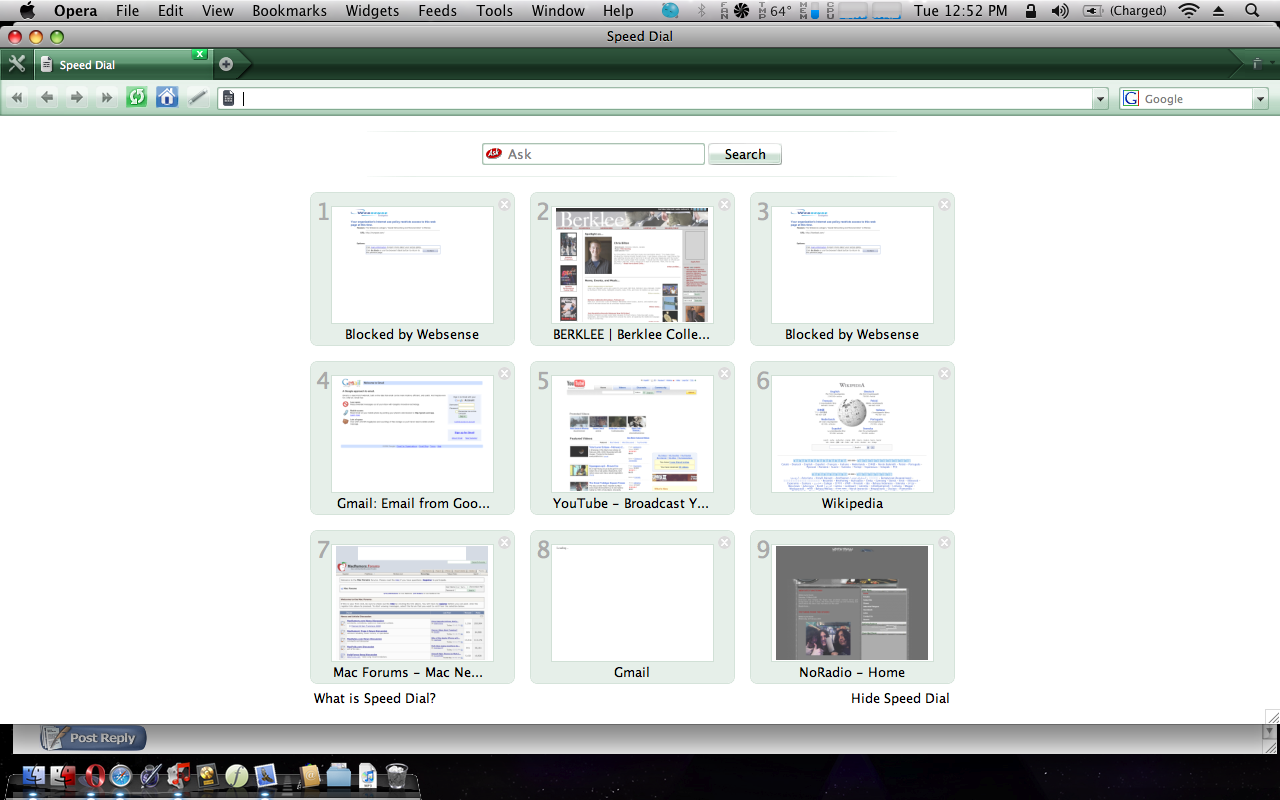Image resolution: width=1280 pixels, height=800 pixels.
Task: Remove Speed Dial entry 1
Action: 504,204
